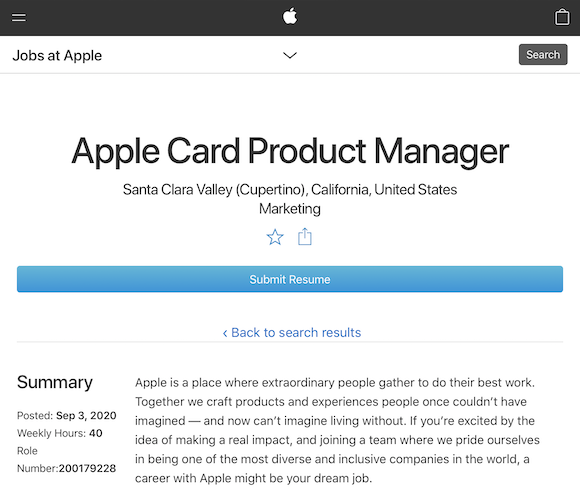Click the Weekly Hours value 40
Image resolution: width=580 pixels, height=492 pixels.
pyautogui.click(x=95, y=433)
